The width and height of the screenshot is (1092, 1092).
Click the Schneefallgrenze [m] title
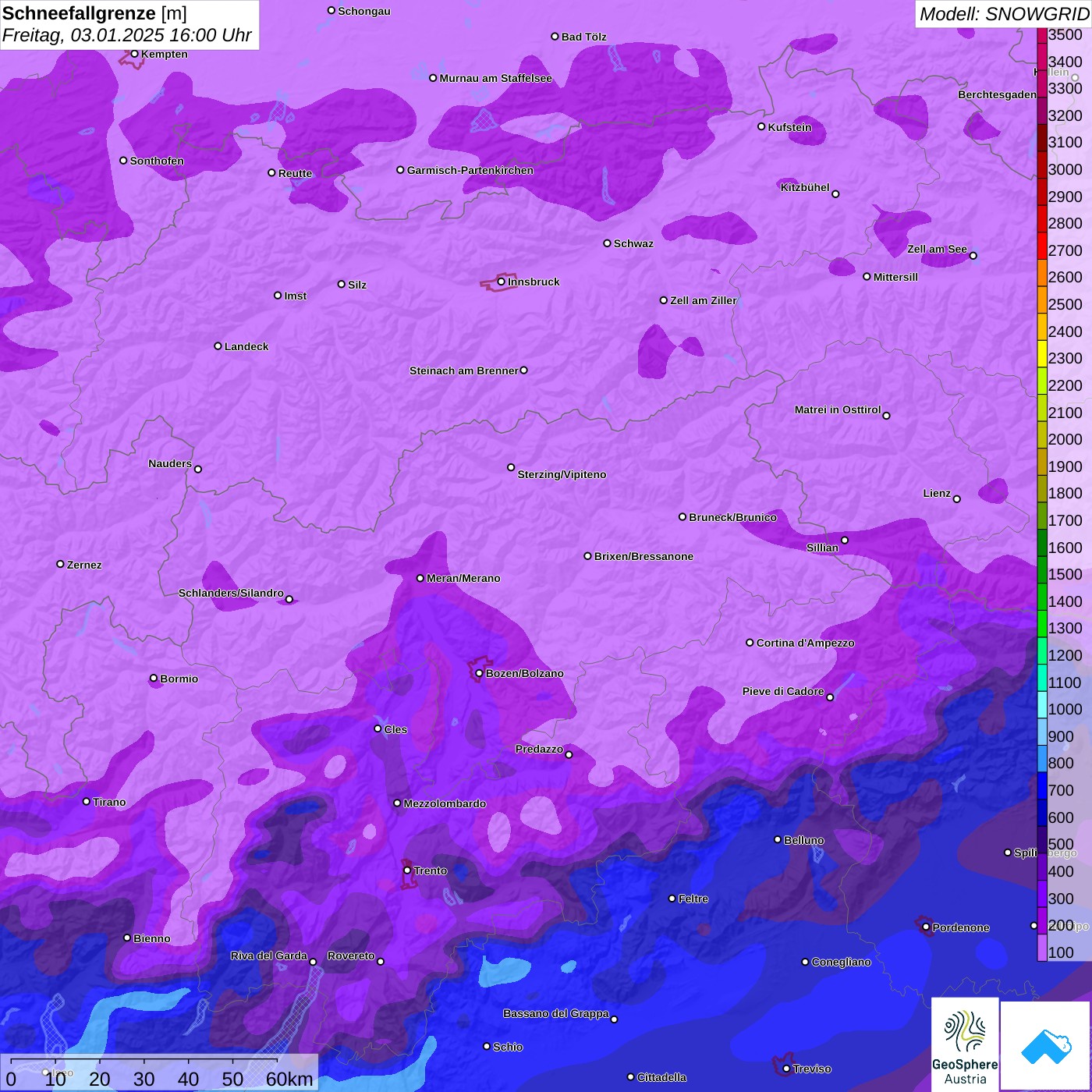click(94, 13)
